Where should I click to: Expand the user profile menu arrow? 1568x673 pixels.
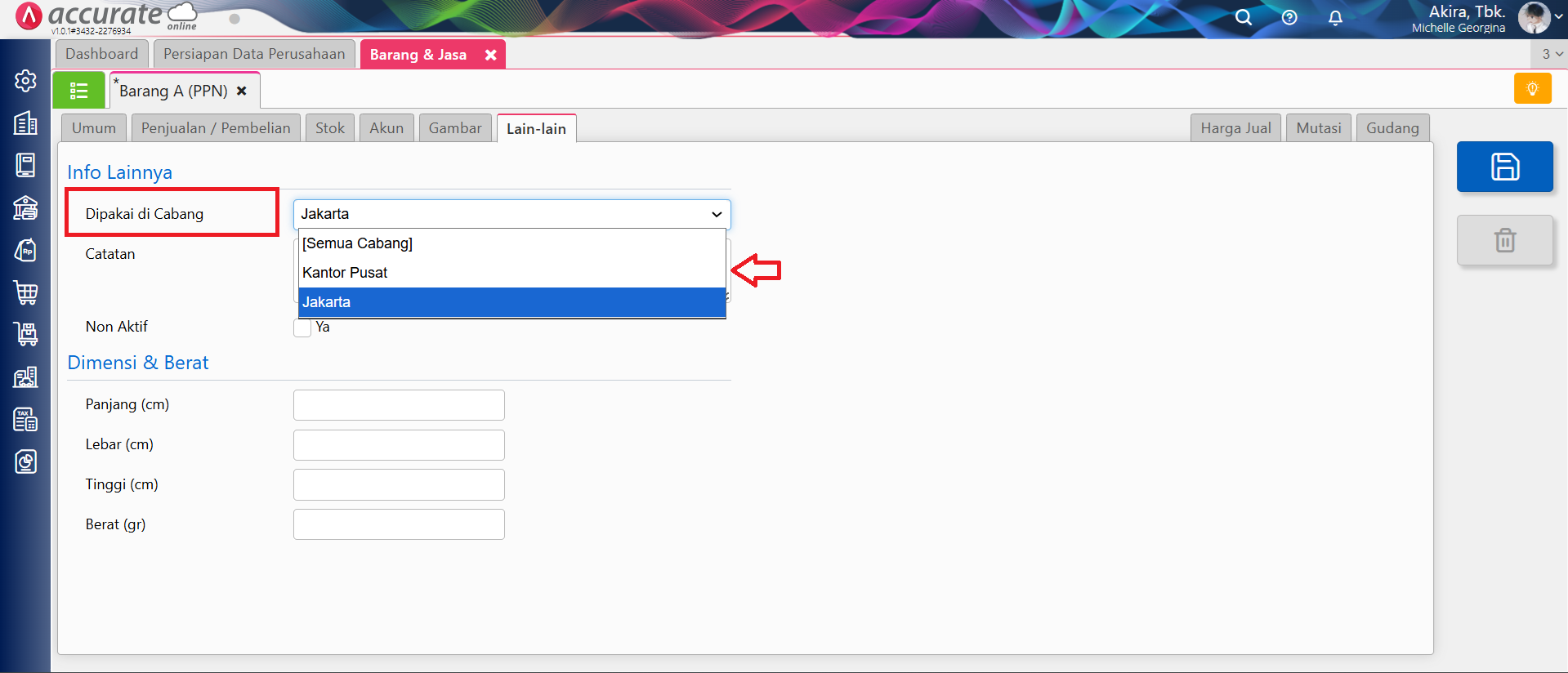1558,16
